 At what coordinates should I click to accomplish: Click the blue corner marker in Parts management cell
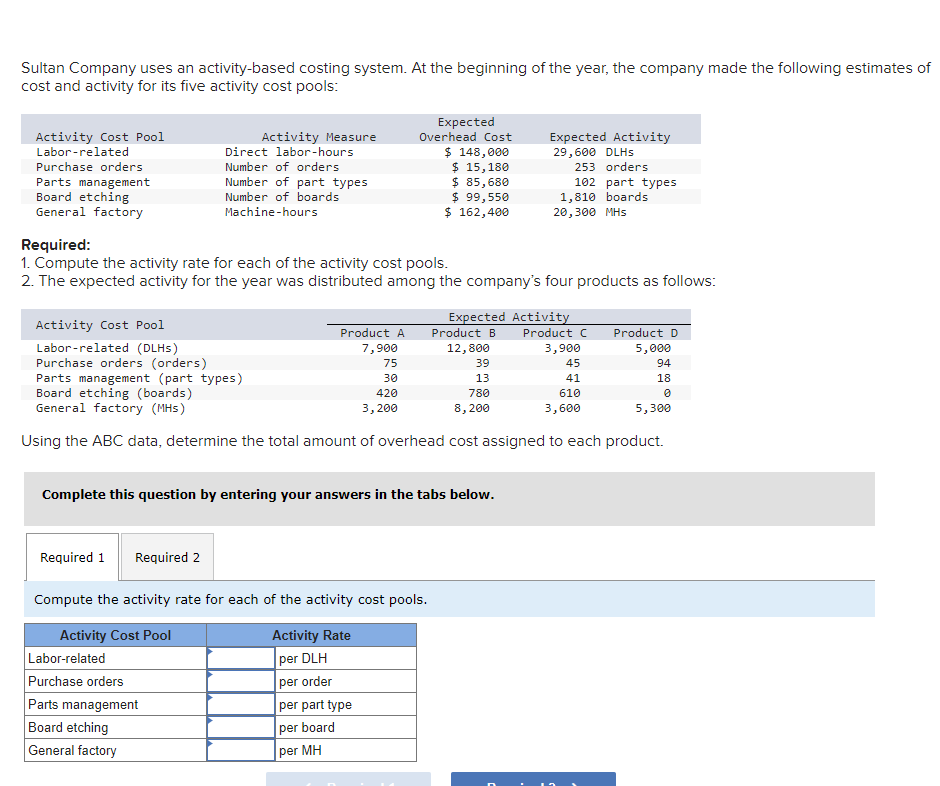210,697
